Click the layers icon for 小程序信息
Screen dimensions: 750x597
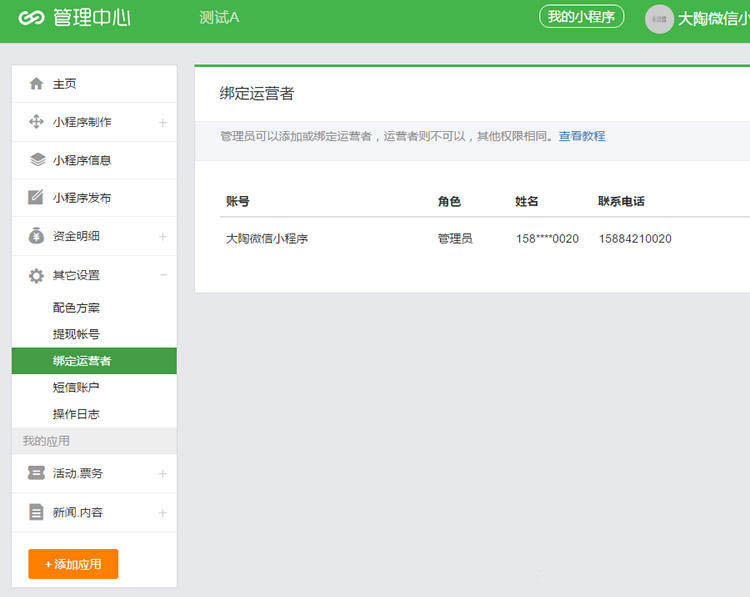(36, 160)
